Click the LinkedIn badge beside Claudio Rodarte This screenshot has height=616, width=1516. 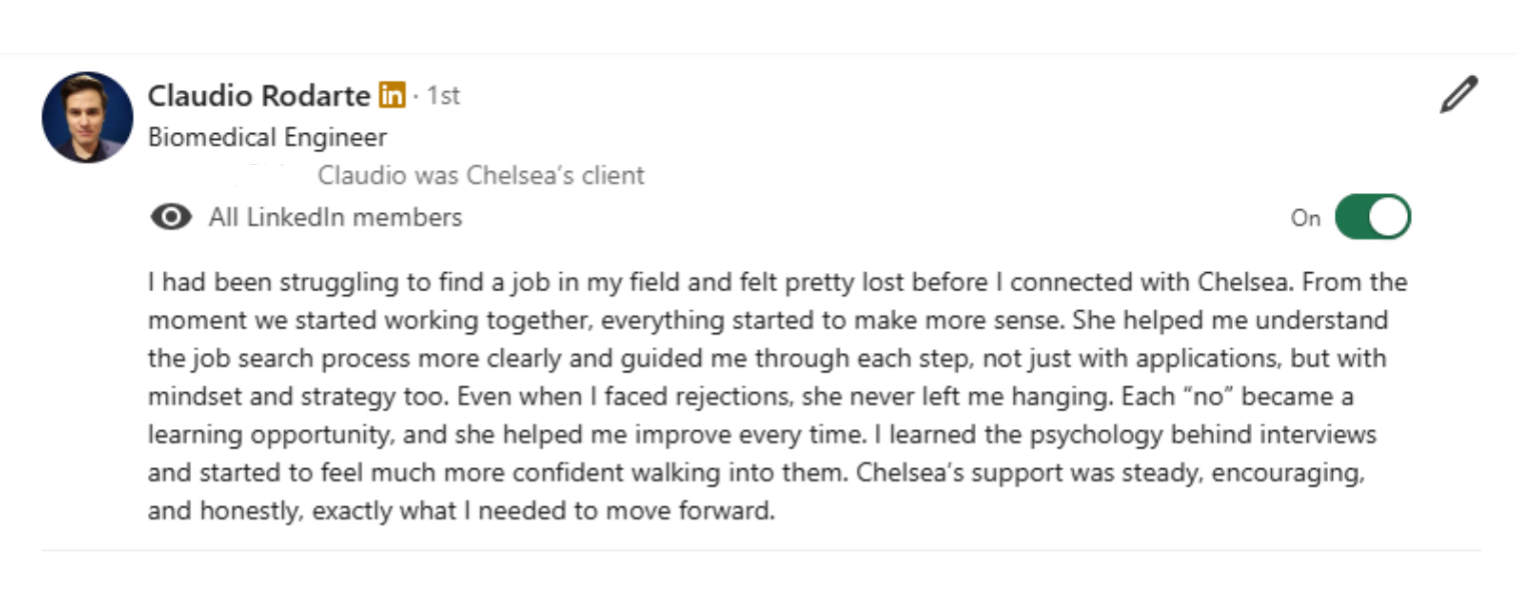[x=392, y=96]
